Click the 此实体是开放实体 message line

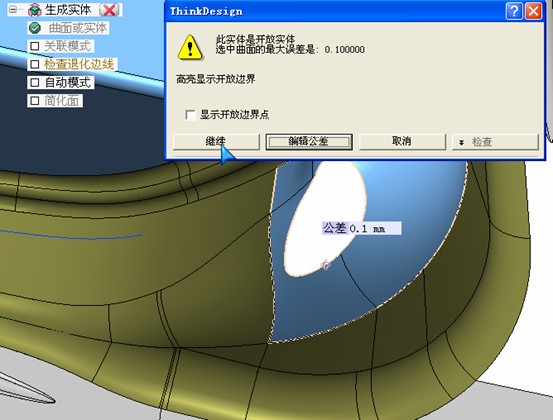pyautogui.click(x=255, y=39)
